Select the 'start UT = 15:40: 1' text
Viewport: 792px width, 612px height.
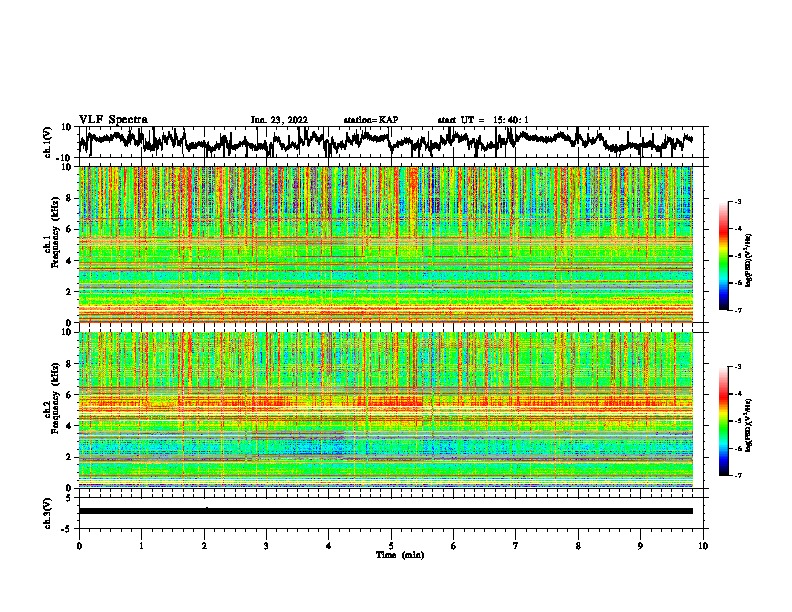click(x=483, y=120)
